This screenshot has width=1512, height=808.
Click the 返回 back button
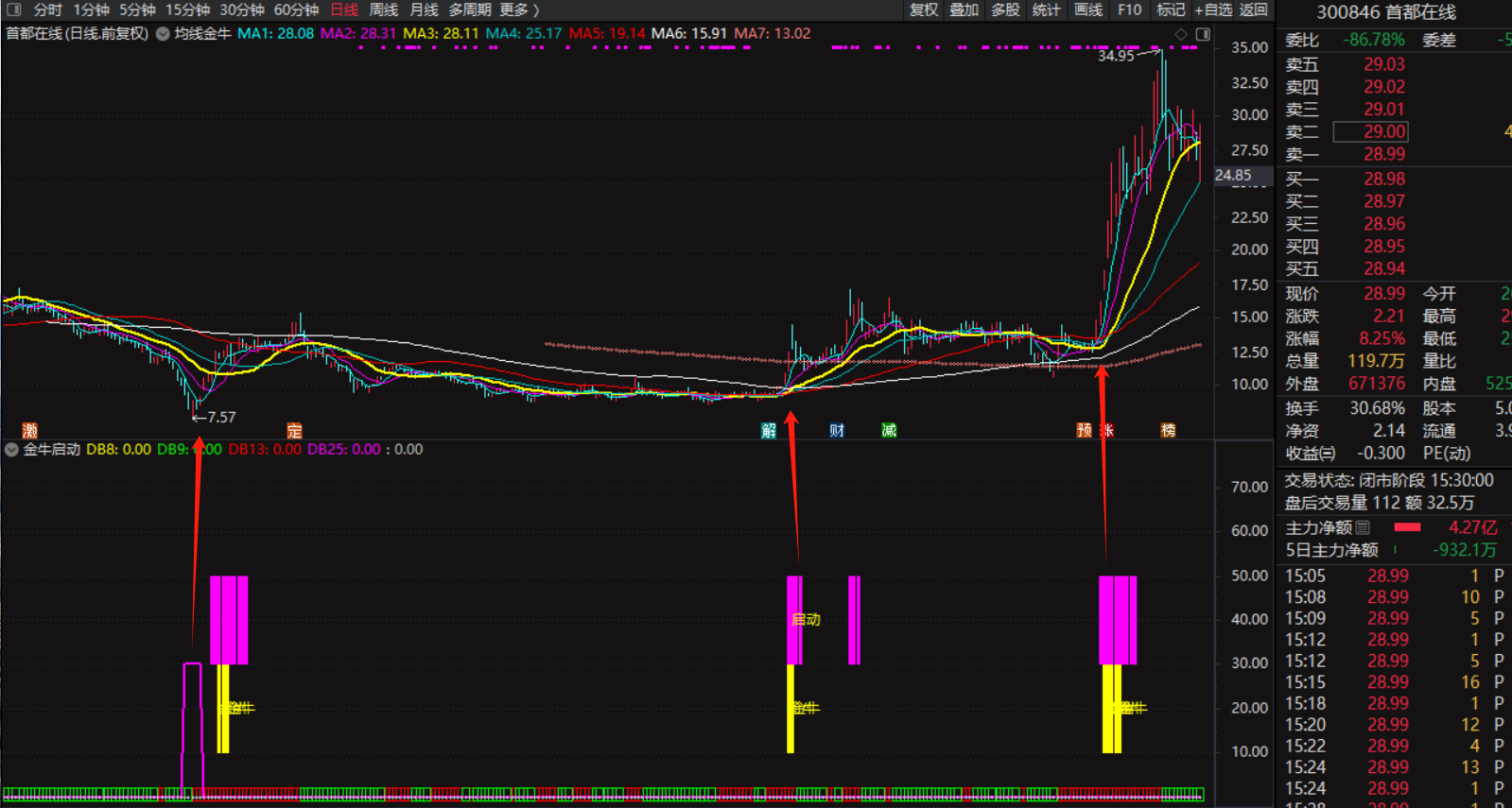click(1253, 9)
